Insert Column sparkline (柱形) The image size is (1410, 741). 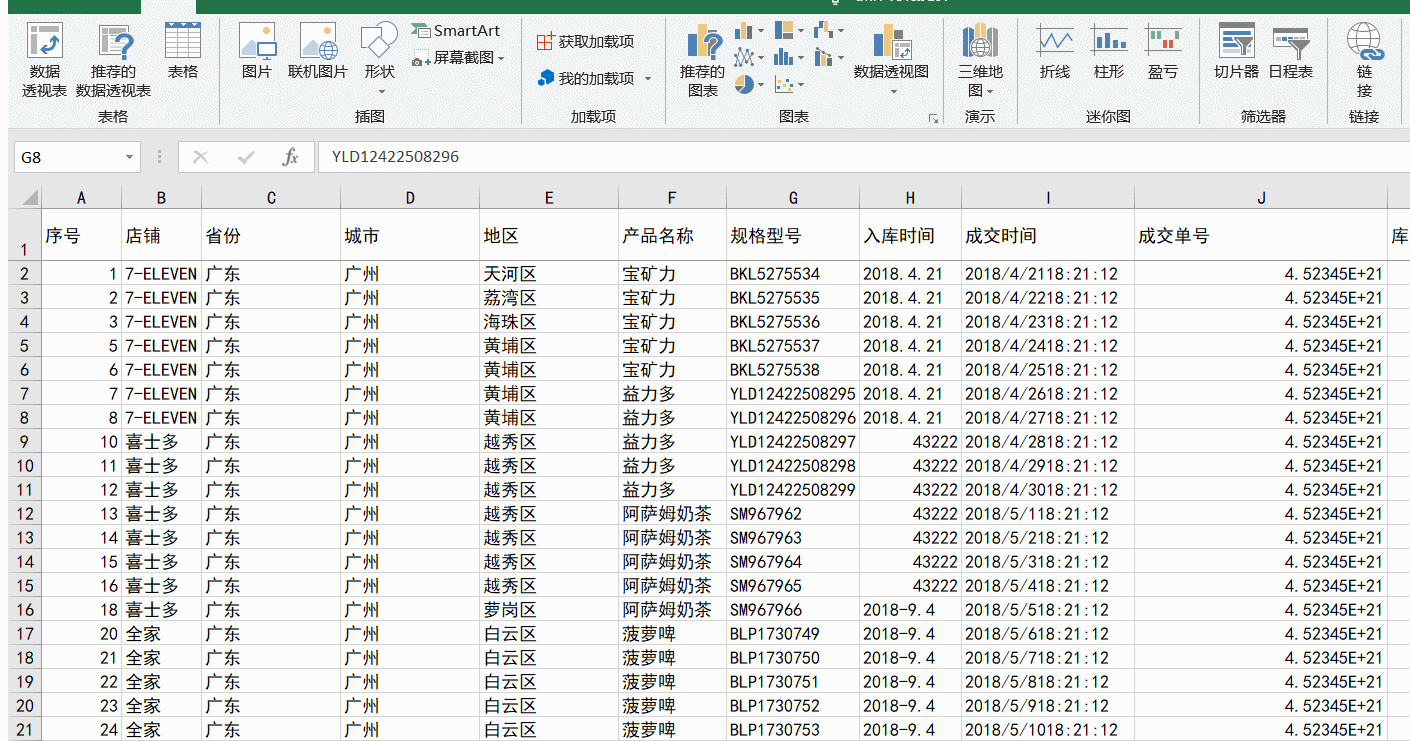coord(1109,52)
